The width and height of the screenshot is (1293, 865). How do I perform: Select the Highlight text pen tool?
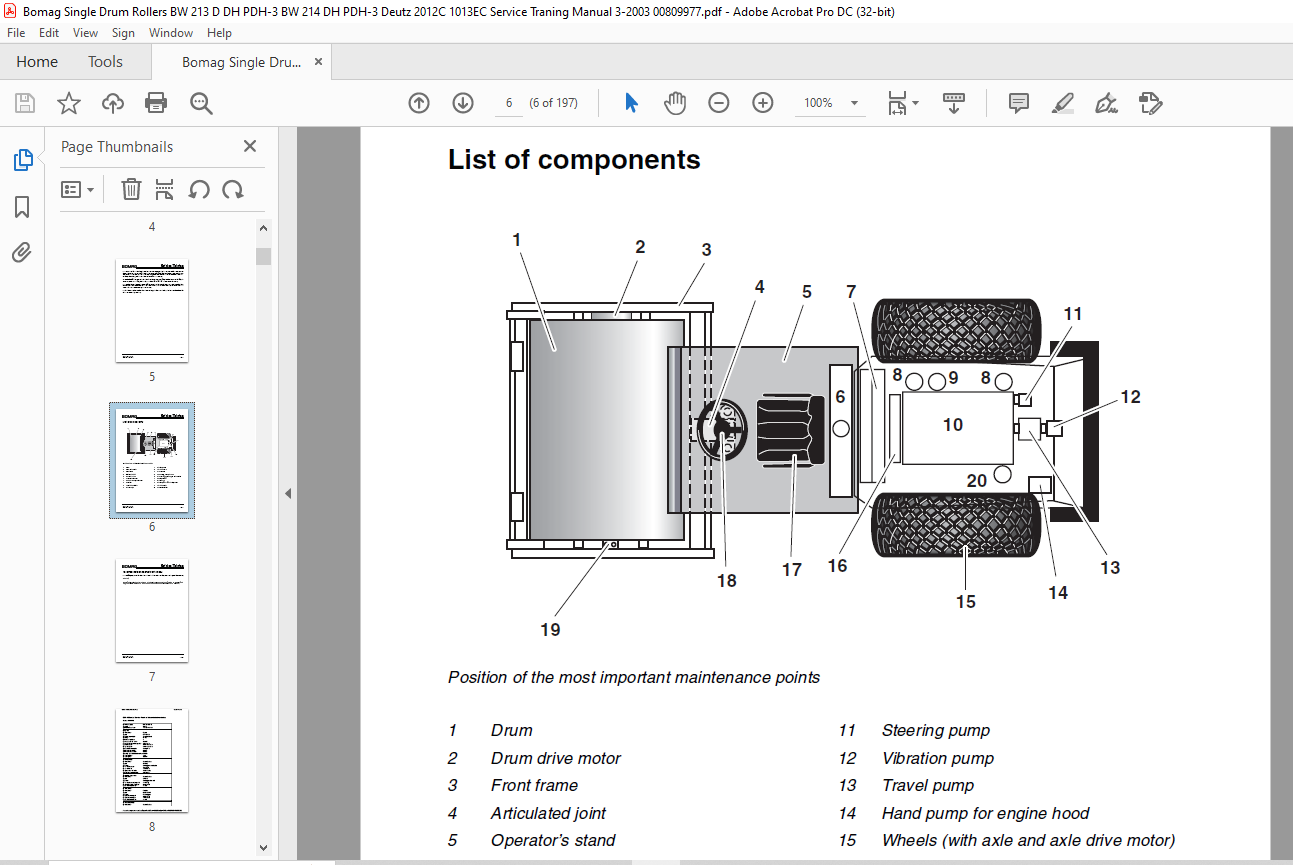pyautogui.click(x=1063, y=103)
